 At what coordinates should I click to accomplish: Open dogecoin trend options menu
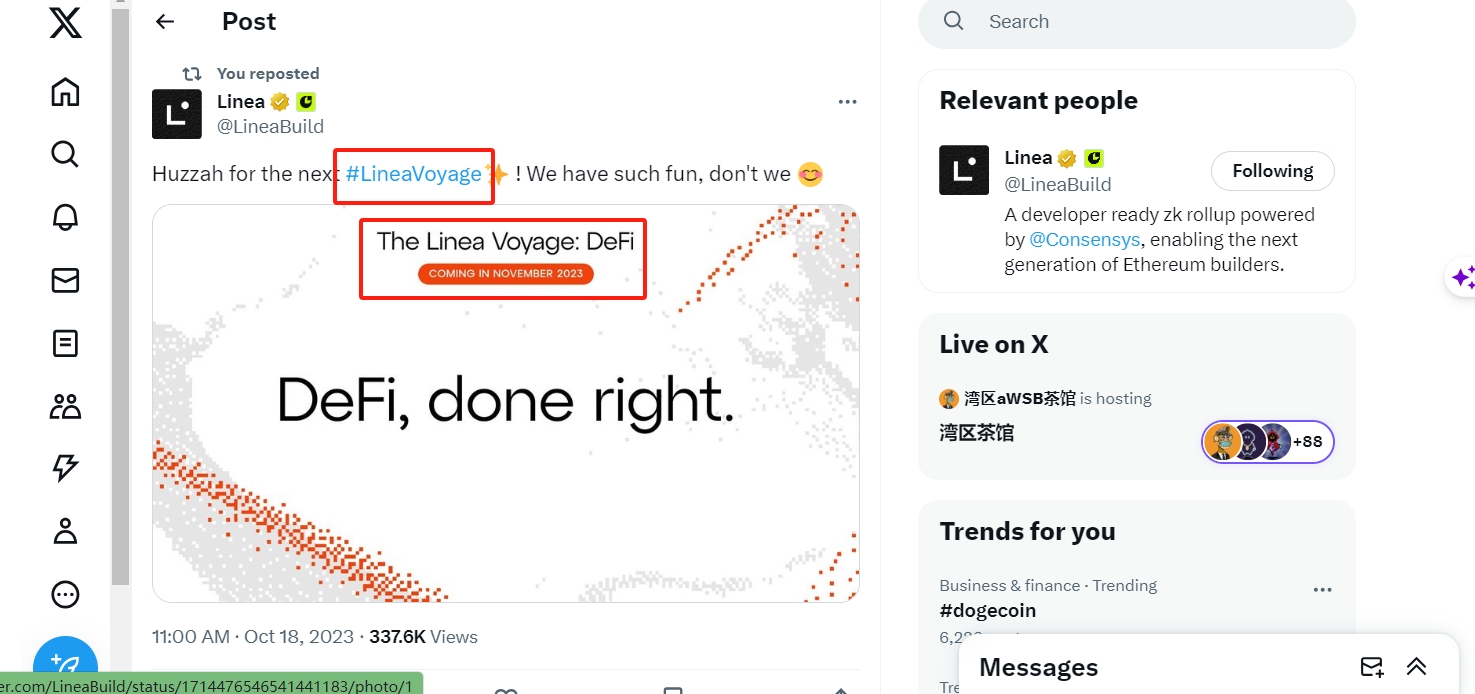click(1322, 590)
